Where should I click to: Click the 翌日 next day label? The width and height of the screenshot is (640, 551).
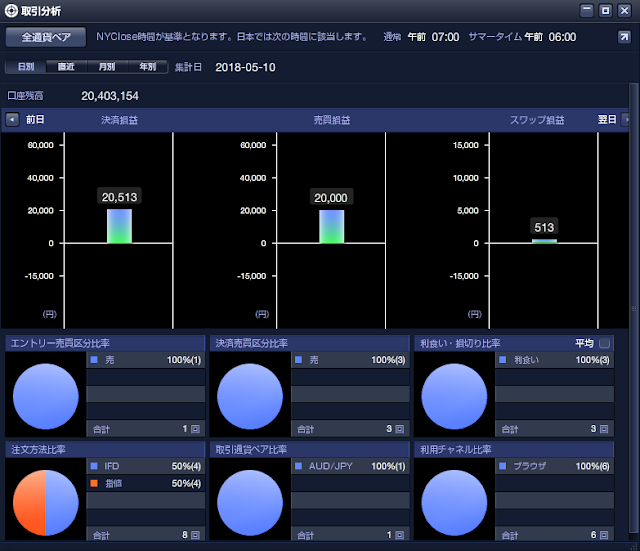pyautogui.click(x=607, y=120)
